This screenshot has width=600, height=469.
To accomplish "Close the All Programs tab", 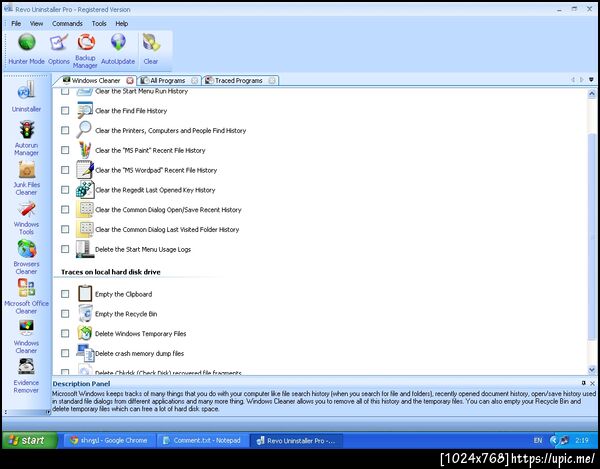I will coord(195,80).
